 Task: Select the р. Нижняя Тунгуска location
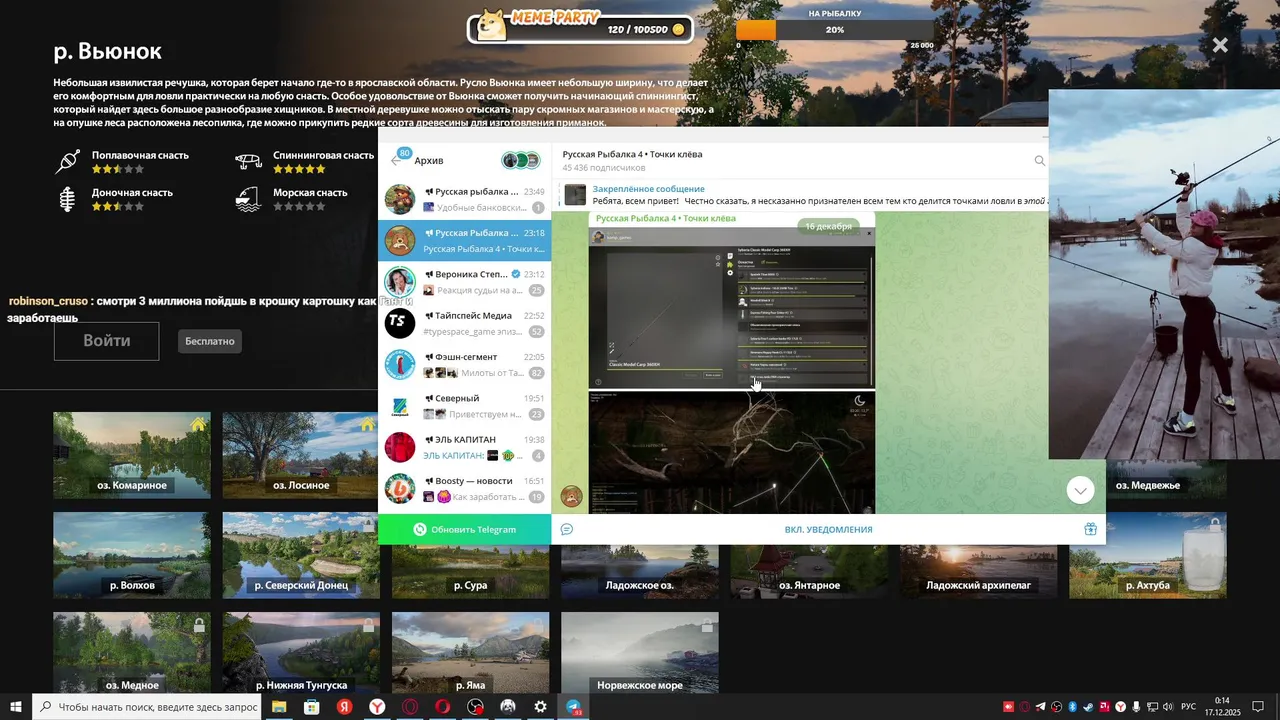click(301, 653)
